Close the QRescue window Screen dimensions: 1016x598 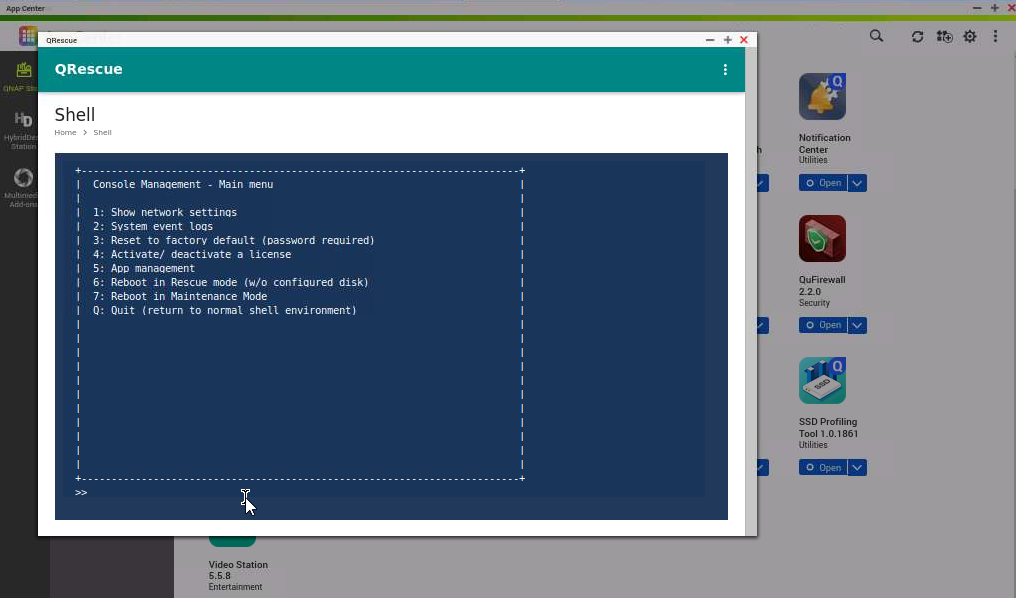pyautogui.click(x=744, y=40)
